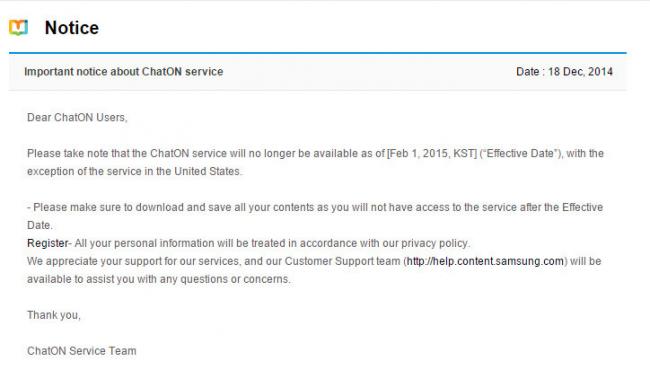
Task: Click the blue divider line under Notice
Action: point(318,53)
